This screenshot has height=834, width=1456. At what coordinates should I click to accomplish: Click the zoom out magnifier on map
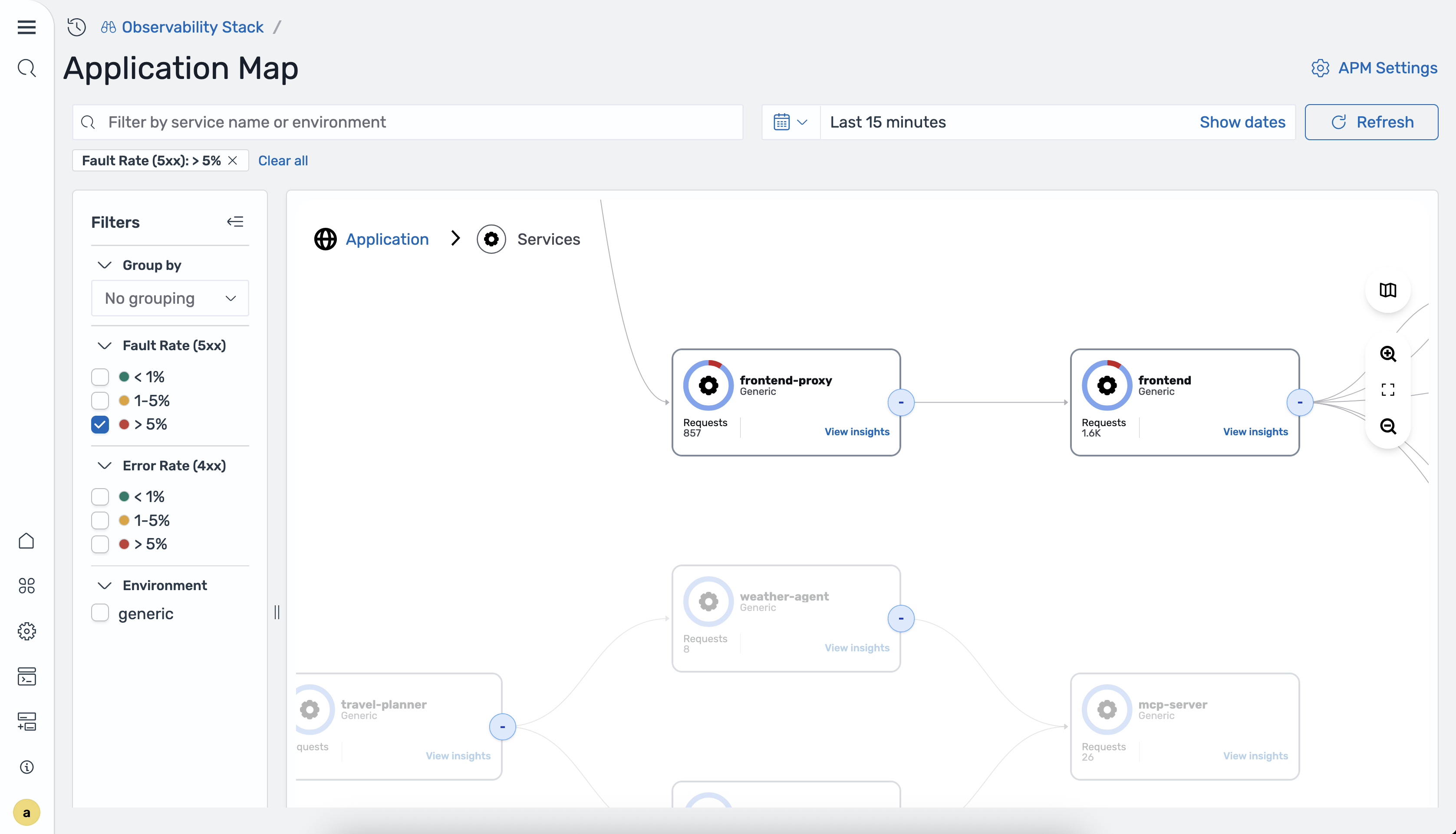[1387, 426]
